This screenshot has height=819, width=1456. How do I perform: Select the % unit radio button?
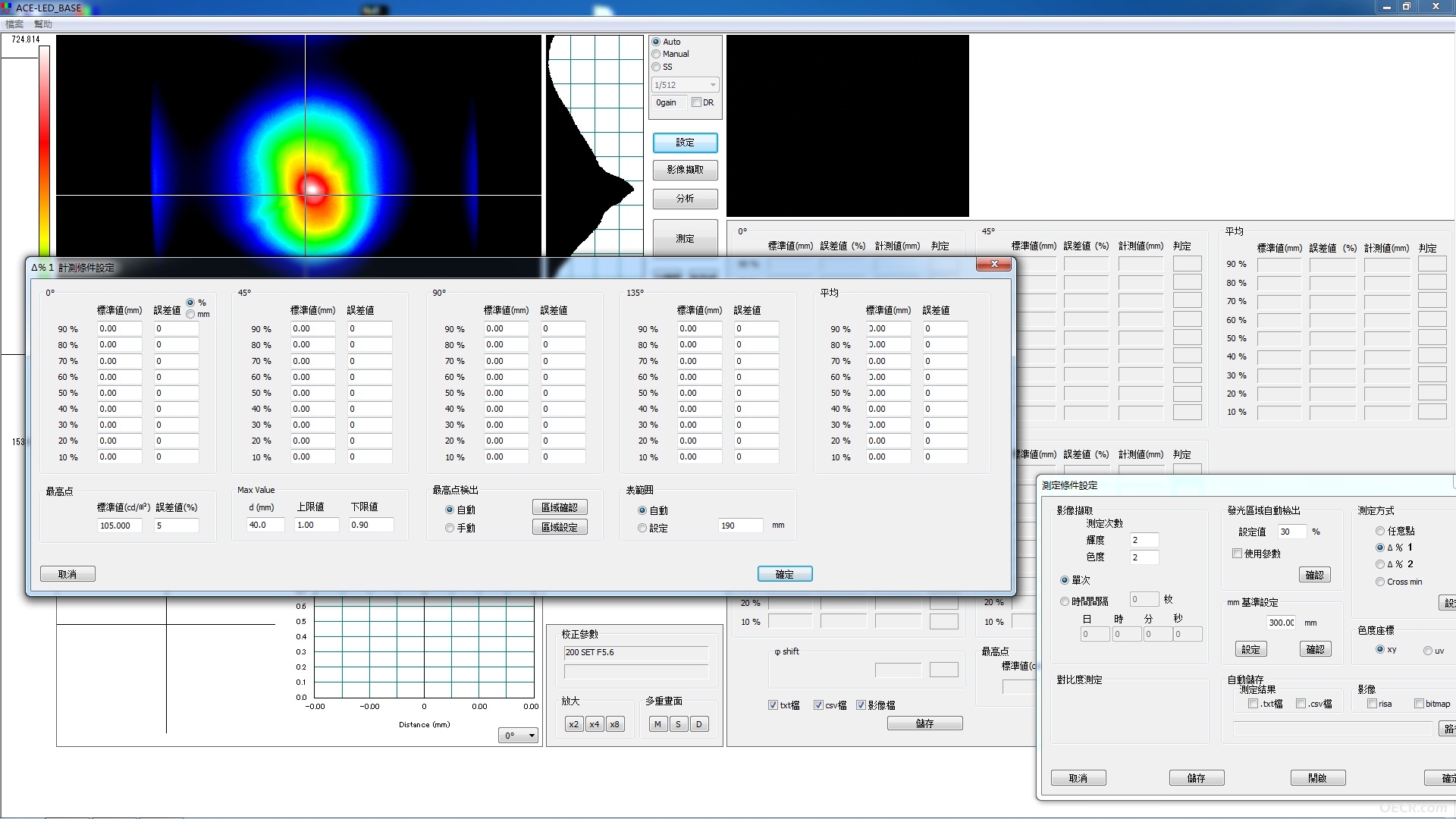[190, 303]
